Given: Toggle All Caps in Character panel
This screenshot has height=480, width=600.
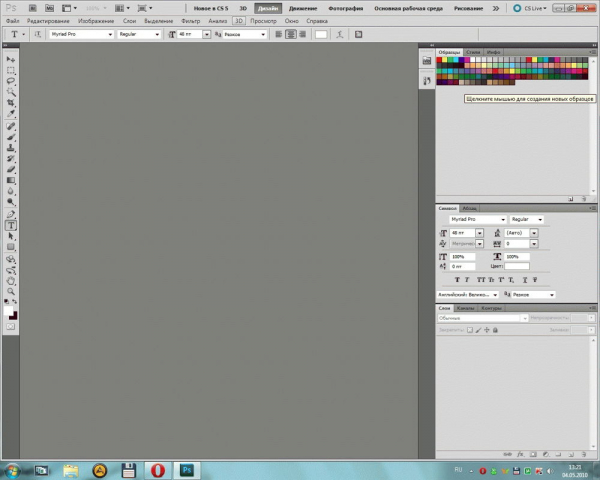Looking at the screenshot, I should click(481, 280).
